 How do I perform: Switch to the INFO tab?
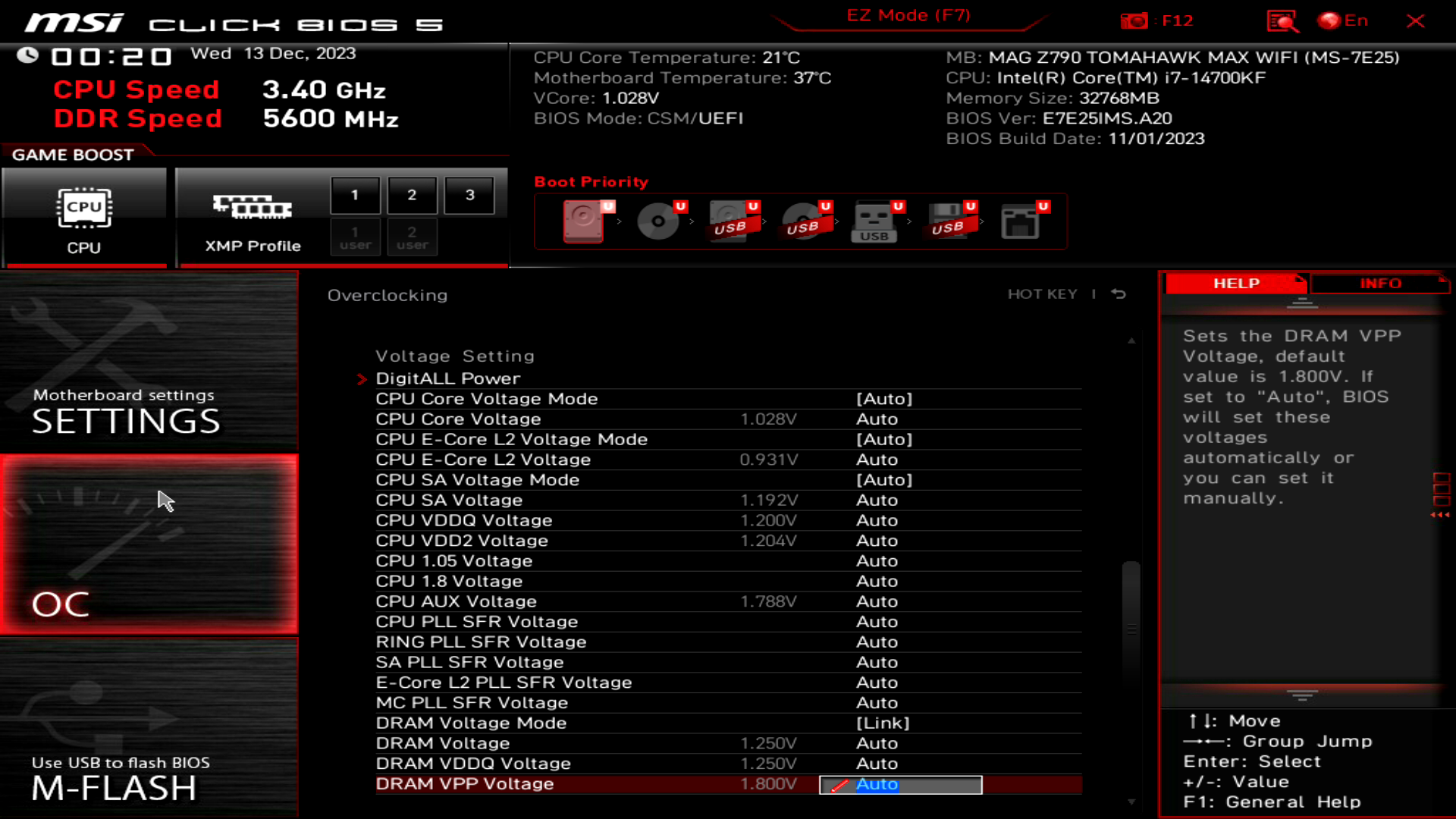(1379, 283)
